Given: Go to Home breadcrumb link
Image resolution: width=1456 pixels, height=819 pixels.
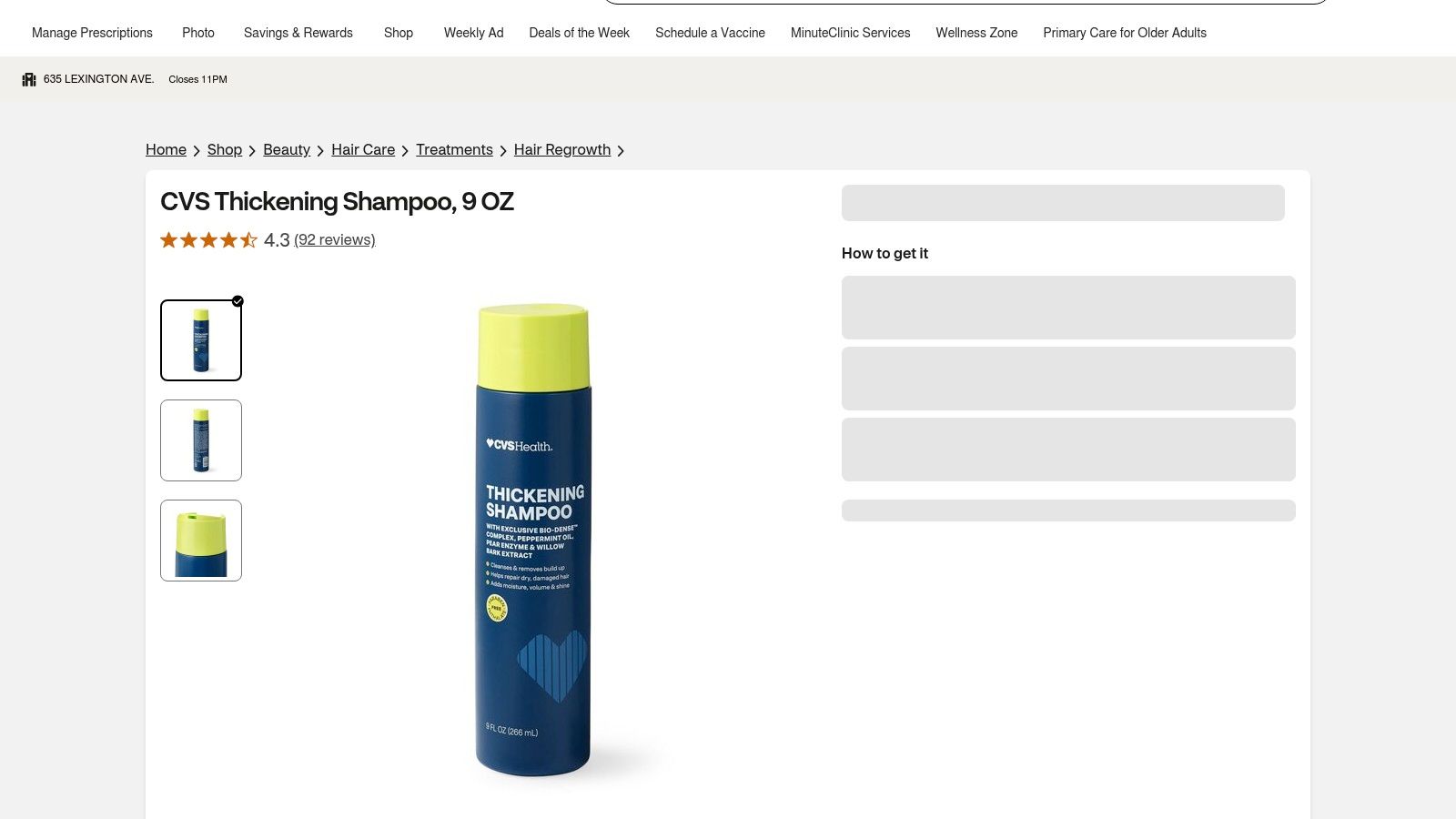Looking at the screenshot, I should (166, 150).
